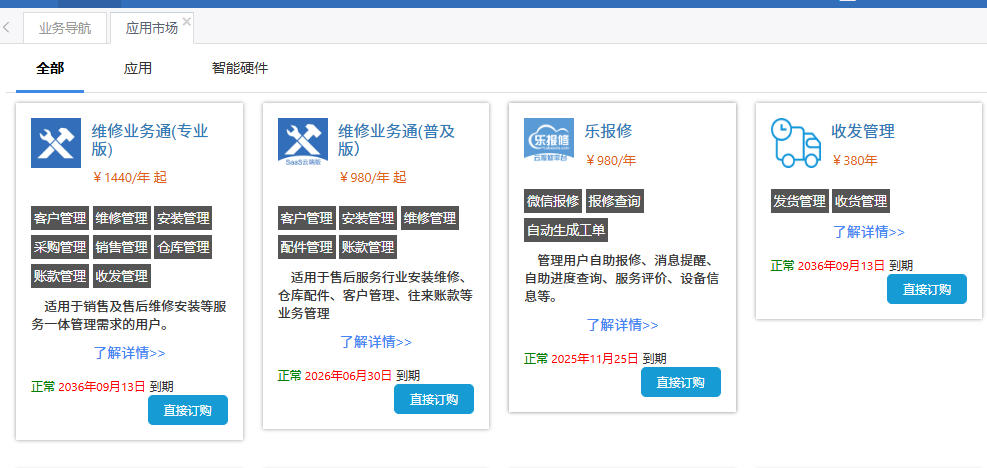The image size is (987, 468).
Task: Click the 维修业务通(专业版) hammer-wrench icon
Action: tap(56, 143)
